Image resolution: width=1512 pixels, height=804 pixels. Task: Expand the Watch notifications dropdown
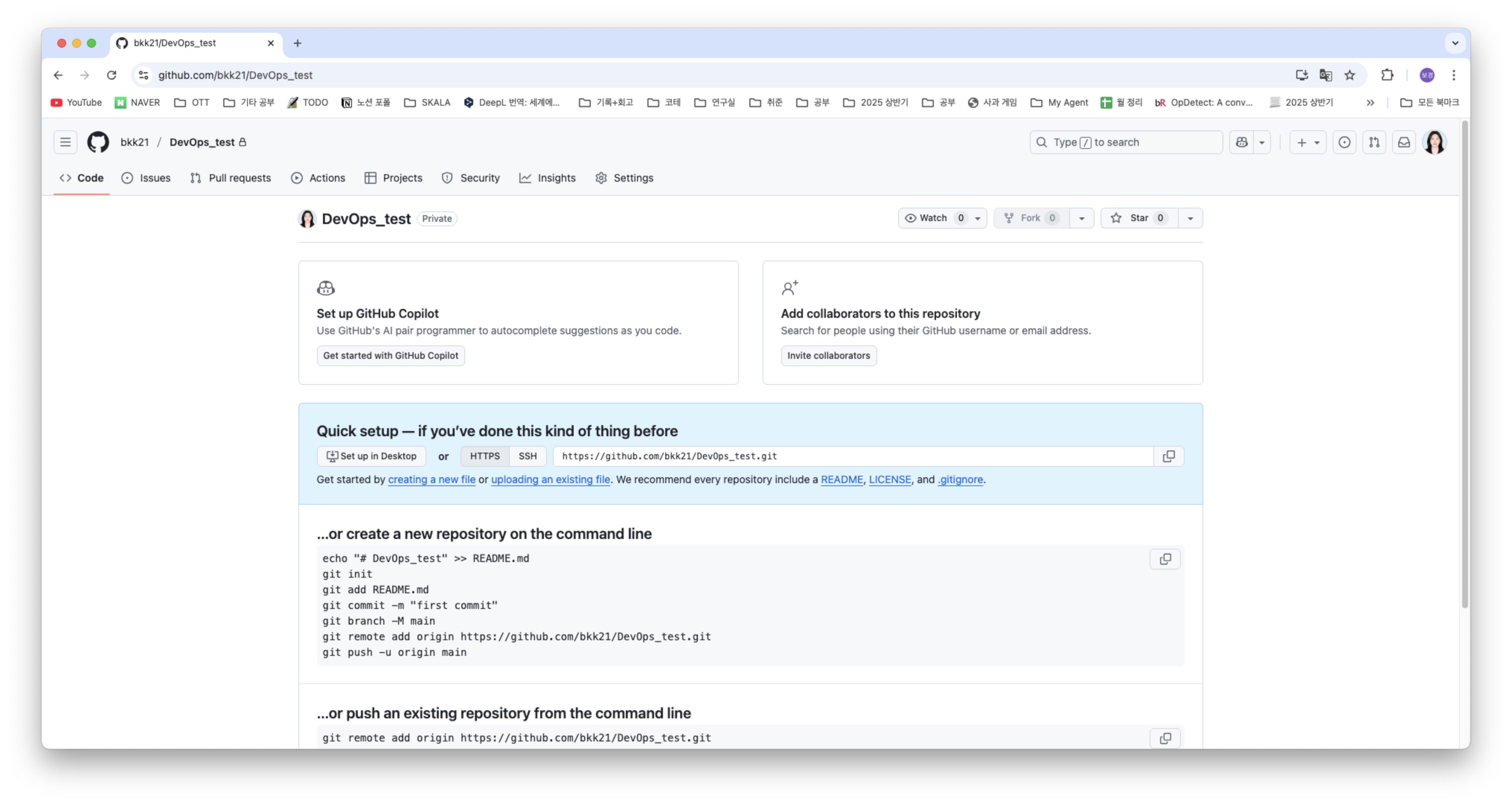tap(978, 218)
